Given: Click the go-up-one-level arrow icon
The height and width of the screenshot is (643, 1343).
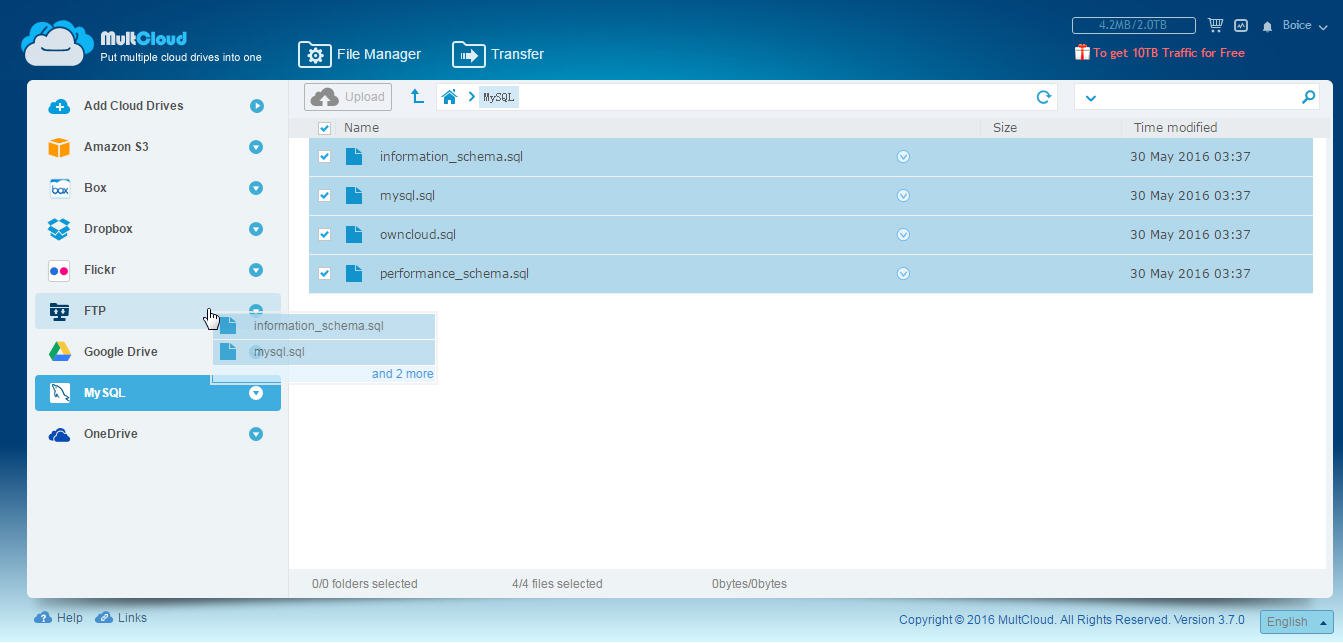Looking at the screenshot, I should click(x=417, y=97).
